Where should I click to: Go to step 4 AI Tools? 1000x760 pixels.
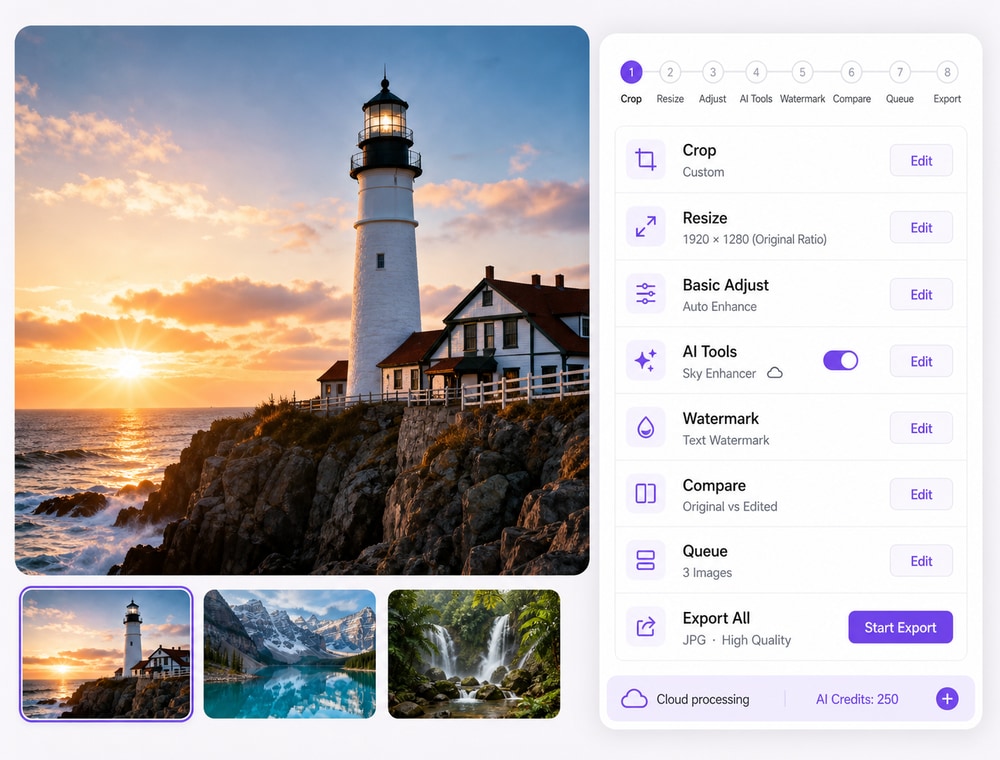tap(756, 72)
